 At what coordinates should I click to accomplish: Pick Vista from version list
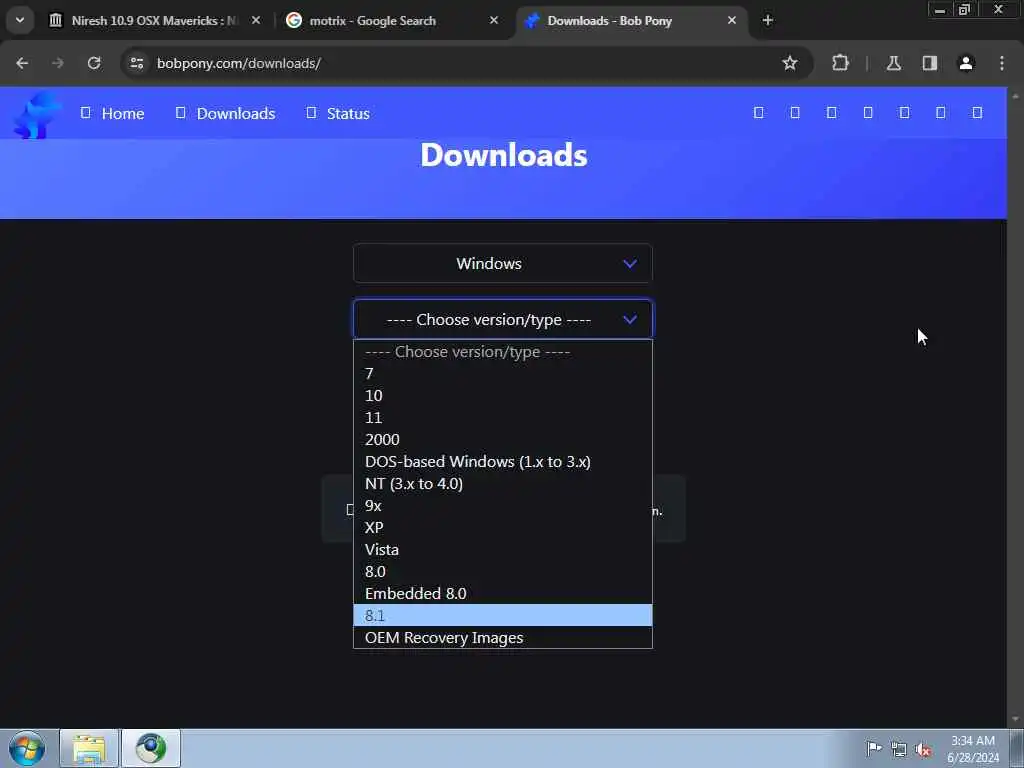click(503, 550)
